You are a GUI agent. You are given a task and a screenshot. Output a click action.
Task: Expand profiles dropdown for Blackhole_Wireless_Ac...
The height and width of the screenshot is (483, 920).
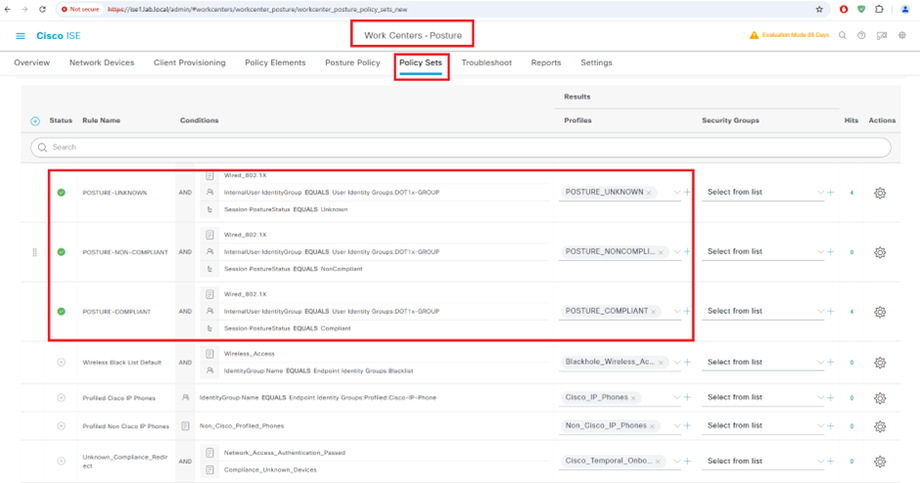pyautogui.click(x=677, y=362)
